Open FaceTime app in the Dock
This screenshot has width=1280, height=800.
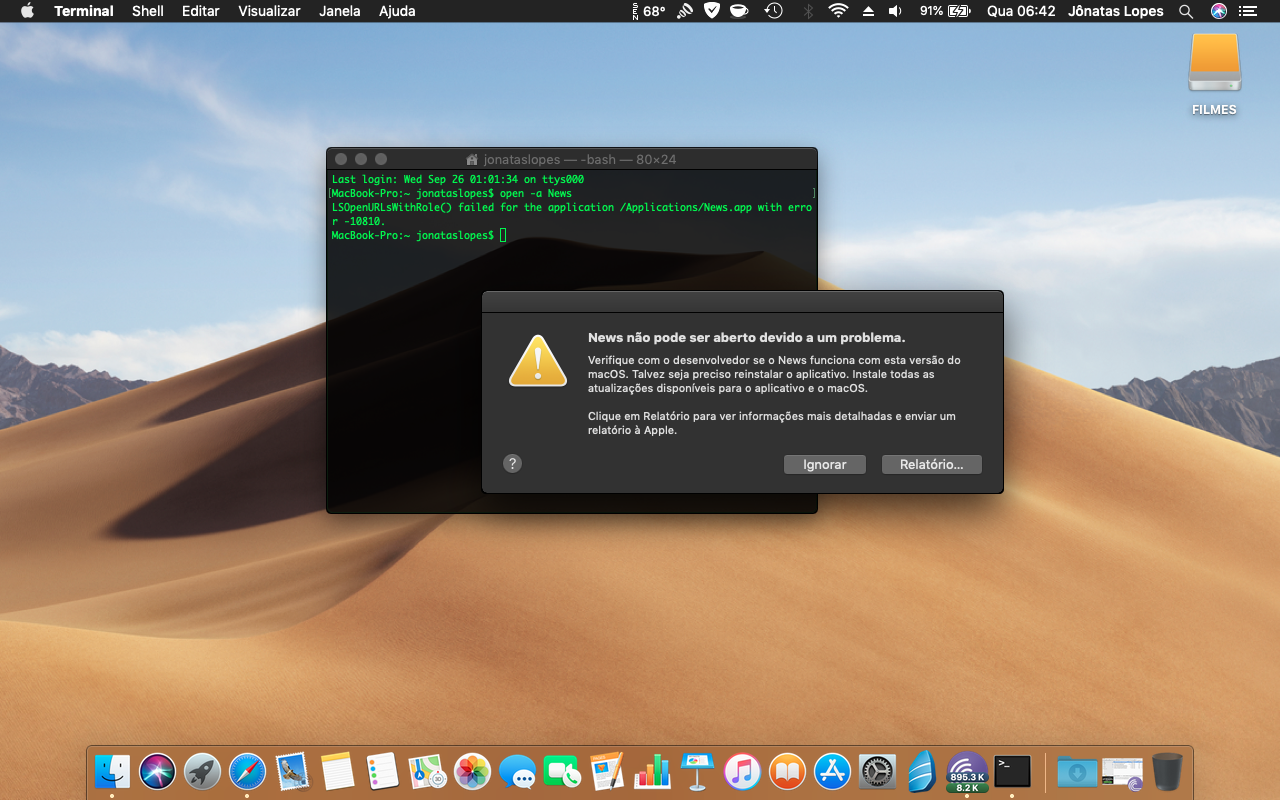coord(562,771)
